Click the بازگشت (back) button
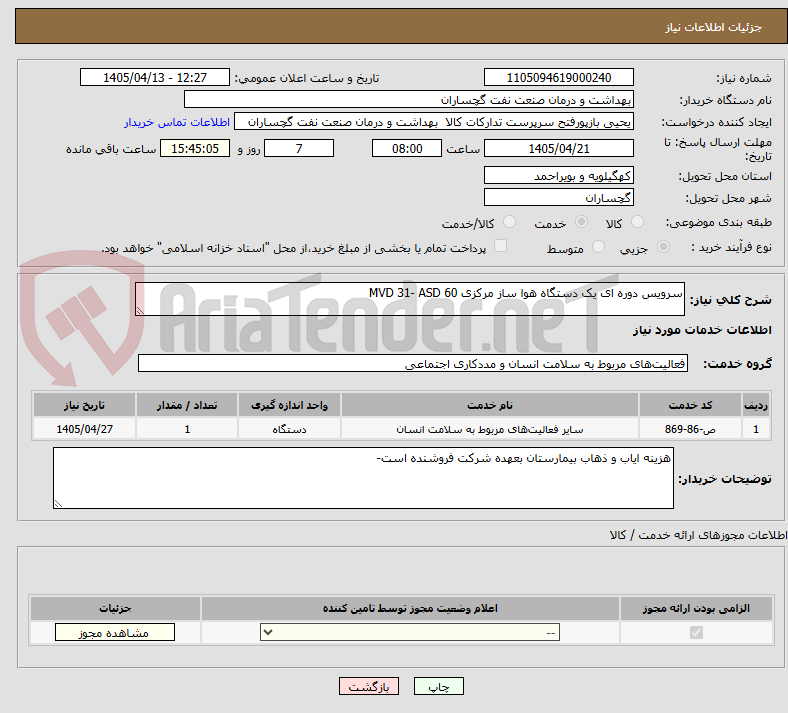 click(369, 686)
